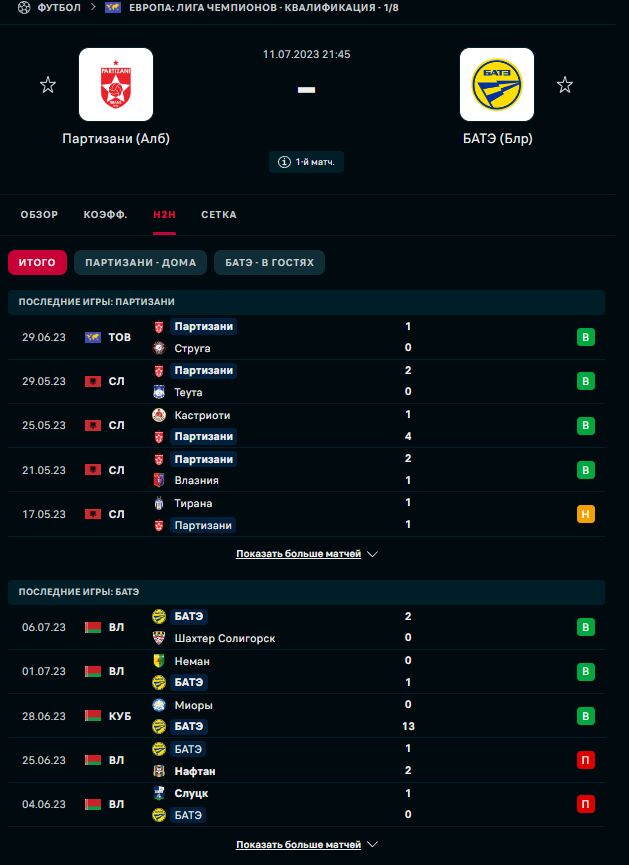Select the H2H tab
The width and height of the screenshot is (629, 865).
pos(164,215)
